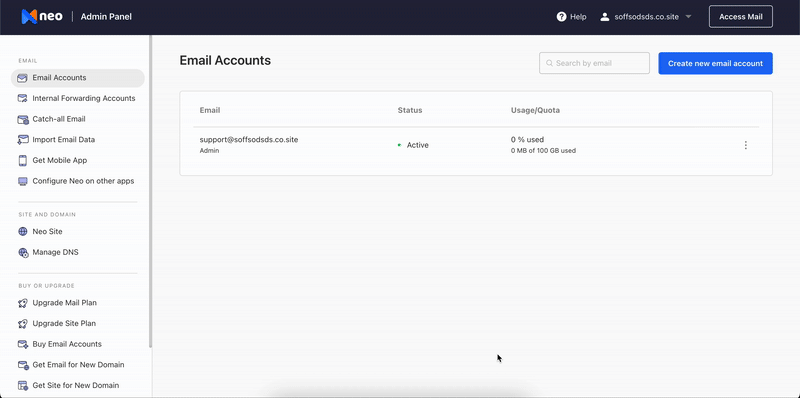Choose the Upgrade Site Plan label

pos(64,324)
